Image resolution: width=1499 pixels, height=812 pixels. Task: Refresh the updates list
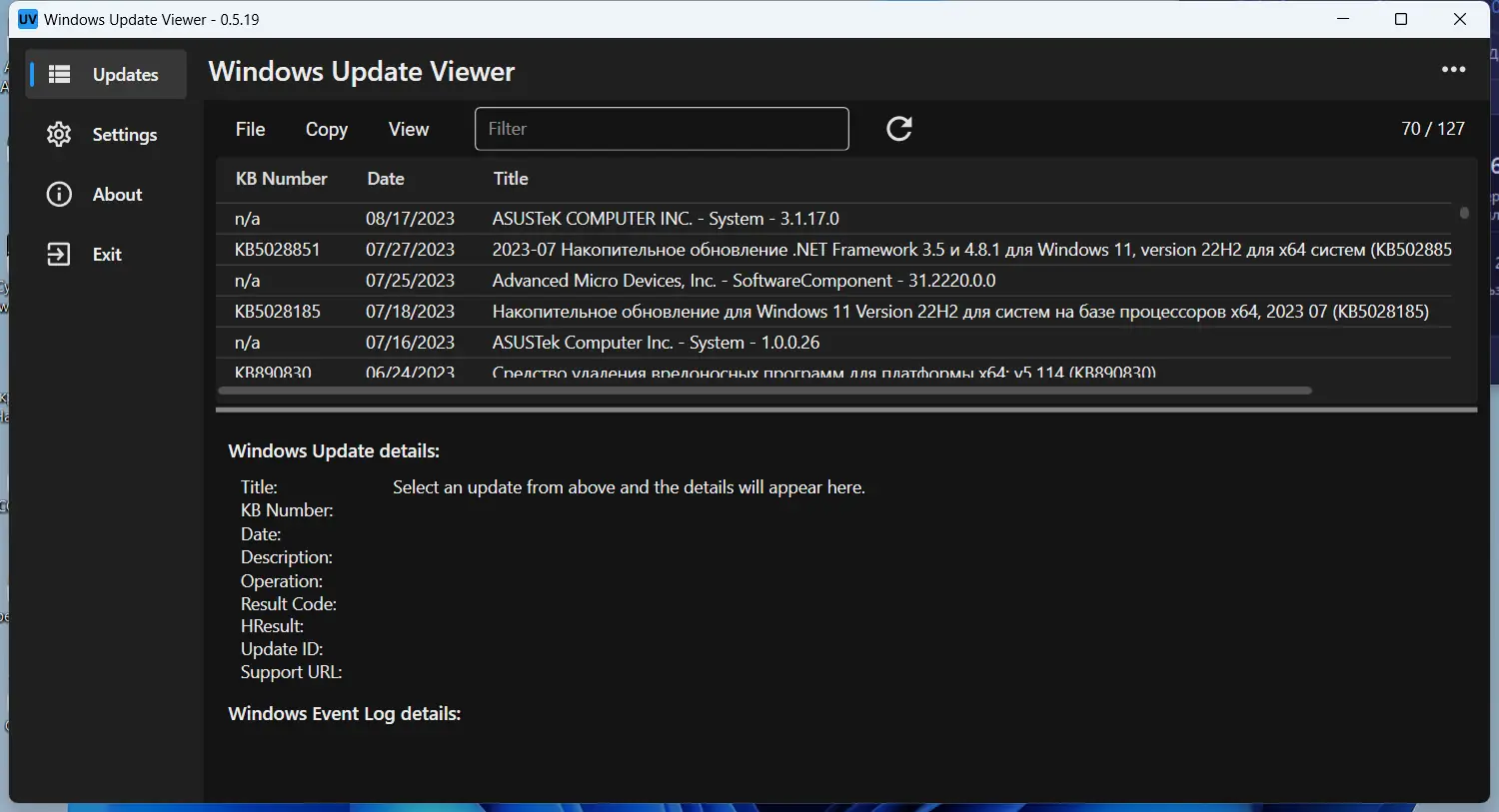point(898,129)
